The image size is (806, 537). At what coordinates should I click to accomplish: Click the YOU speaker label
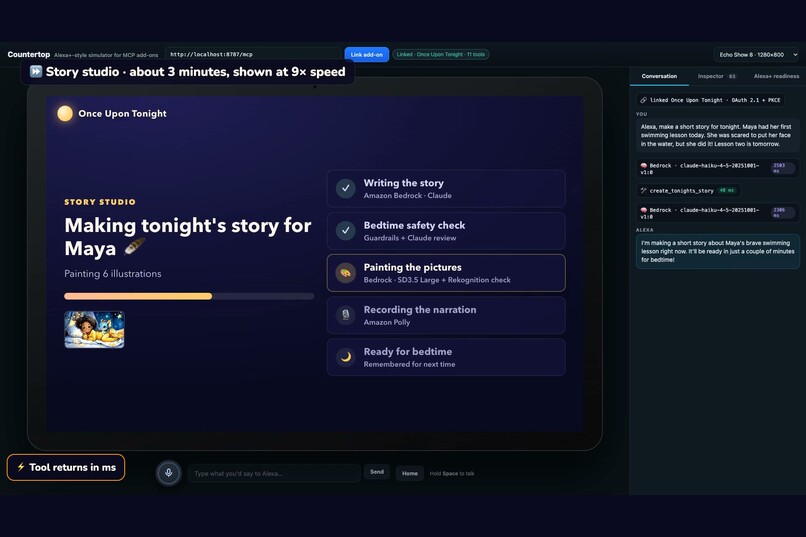641,114
